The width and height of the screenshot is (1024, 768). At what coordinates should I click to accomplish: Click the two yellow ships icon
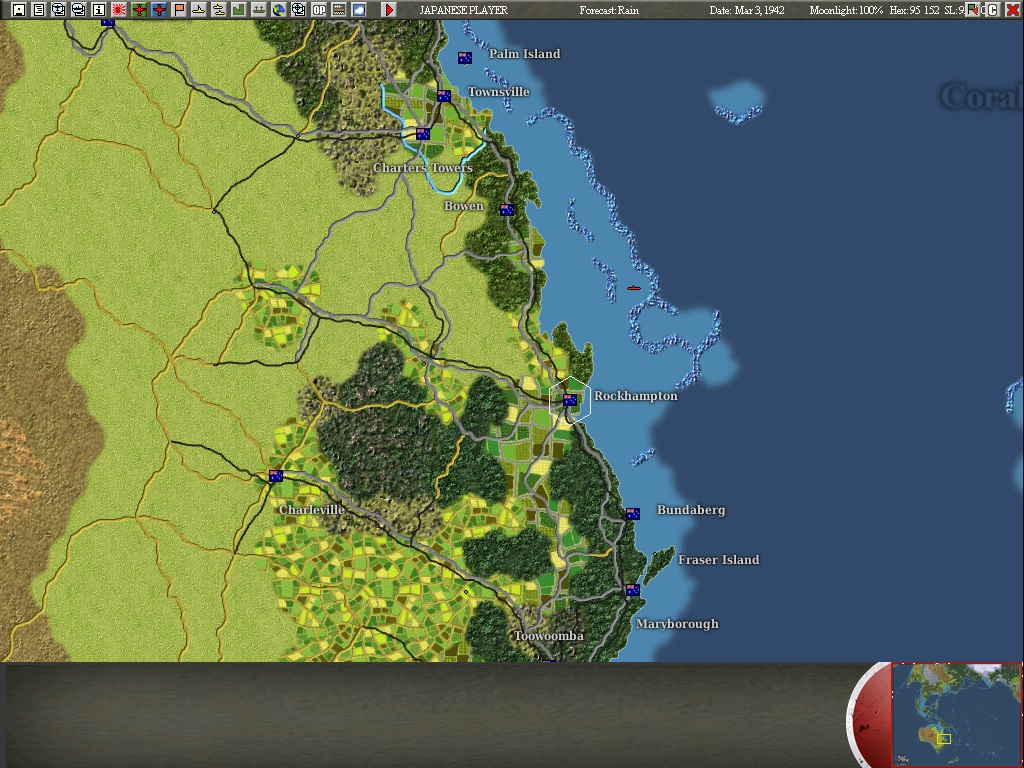(219, 10)
